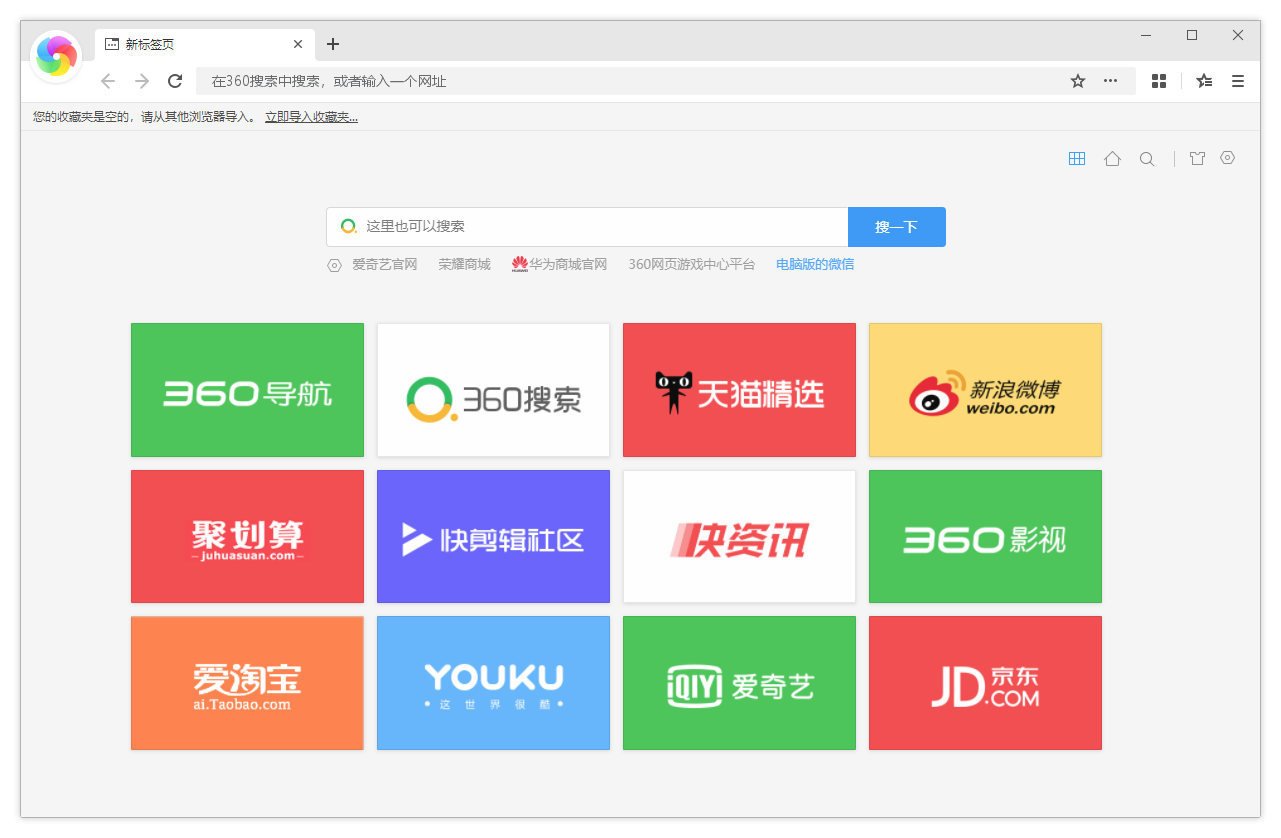Click the grayed back navigation arrow
The width and height of the screenshot is (1281, 838).
(108, 81)
